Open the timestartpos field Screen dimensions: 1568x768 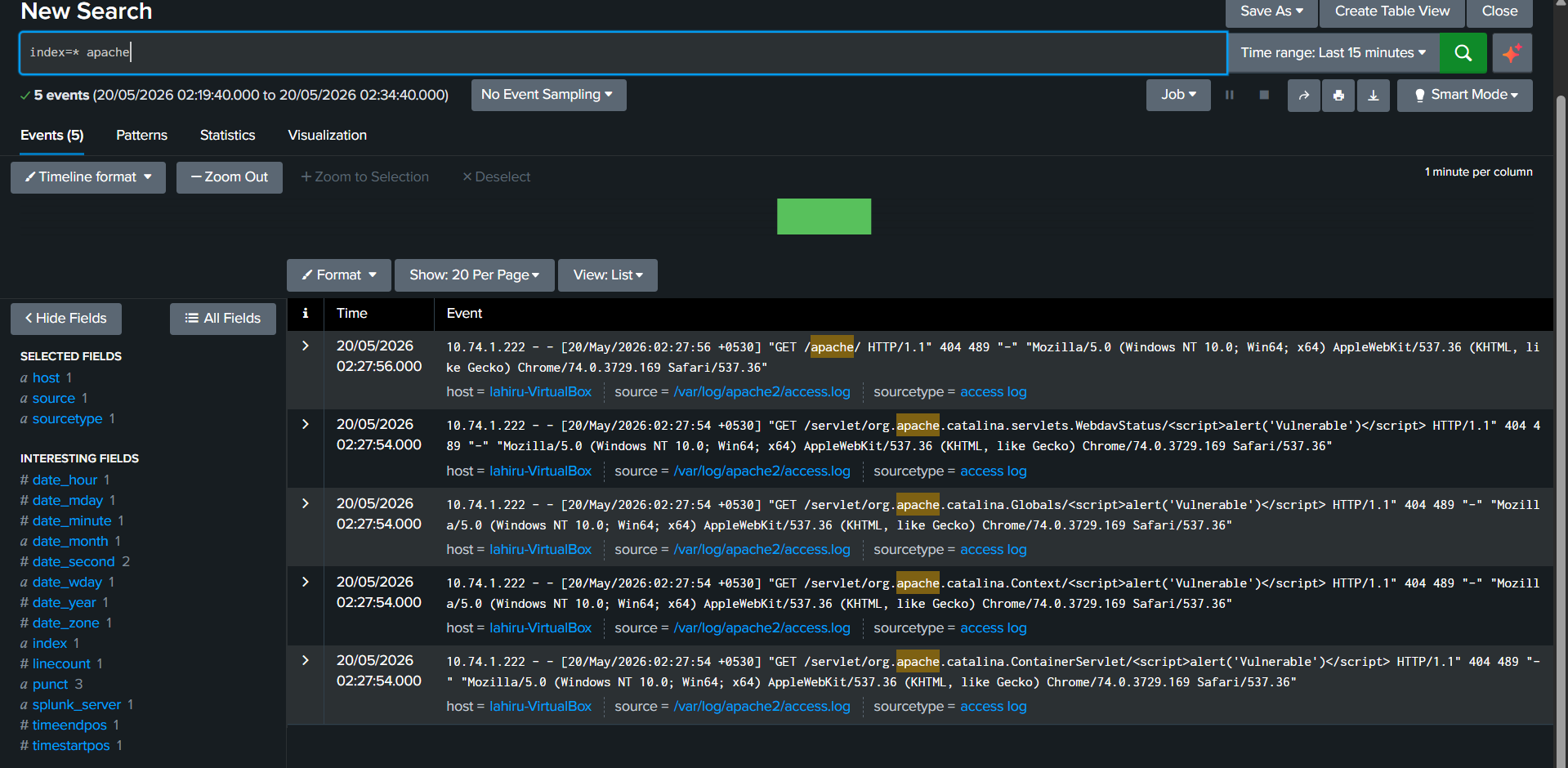pyautogui.click(x=71, y=746)
